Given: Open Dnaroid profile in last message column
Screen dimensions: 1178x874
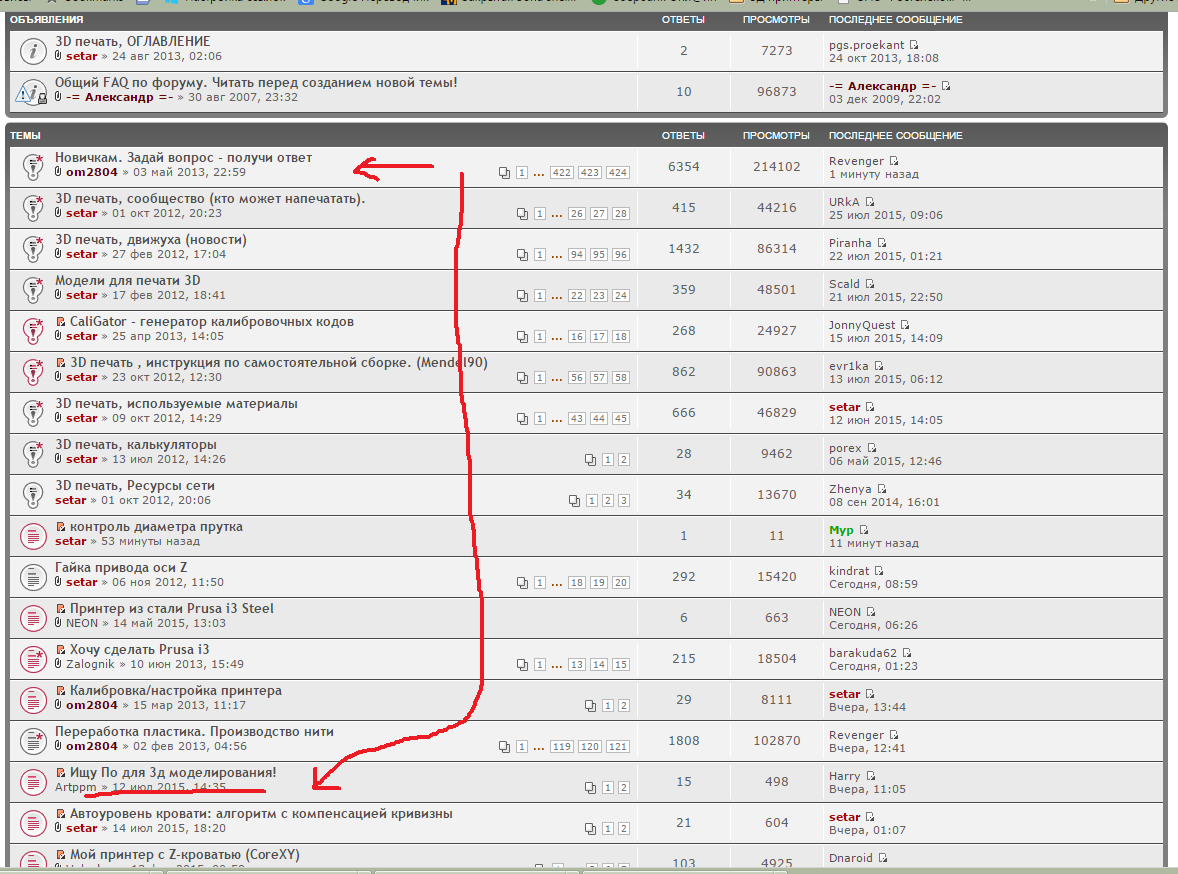Looking at the screenshot, I should coord(850,858).
